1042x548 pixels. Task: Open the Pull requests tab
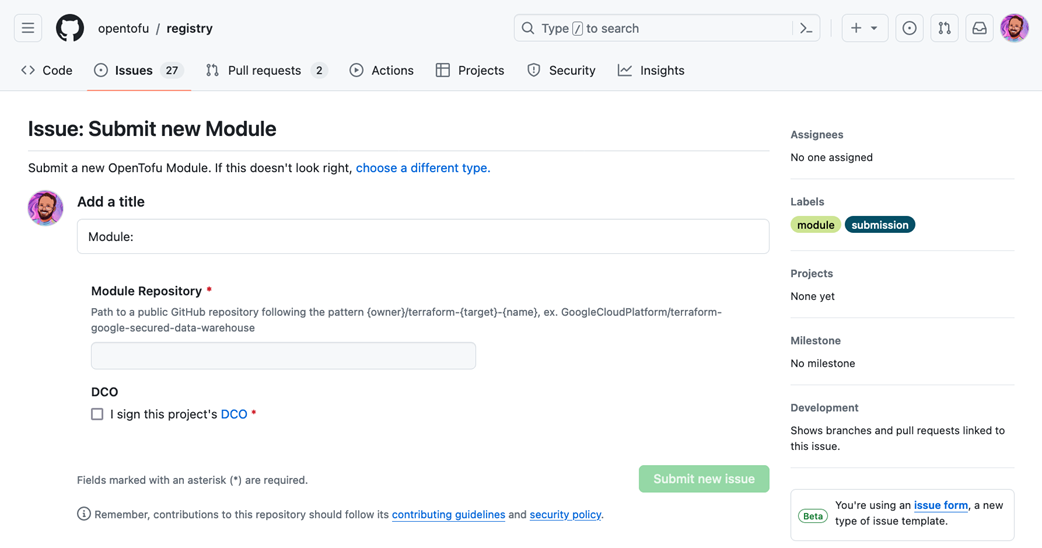[x=265, y=70]
